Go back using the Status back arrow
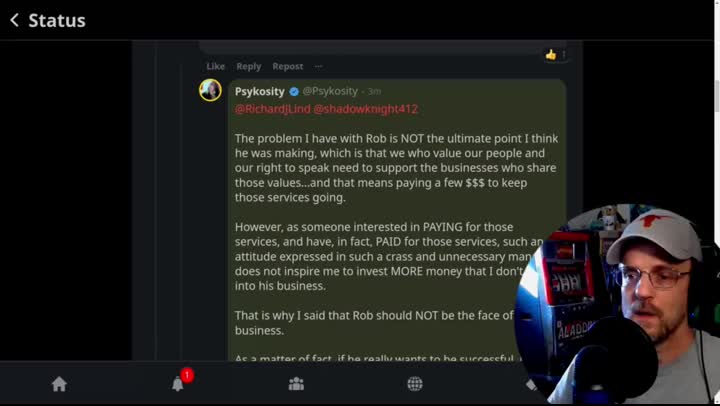 [x=14, y=20]
